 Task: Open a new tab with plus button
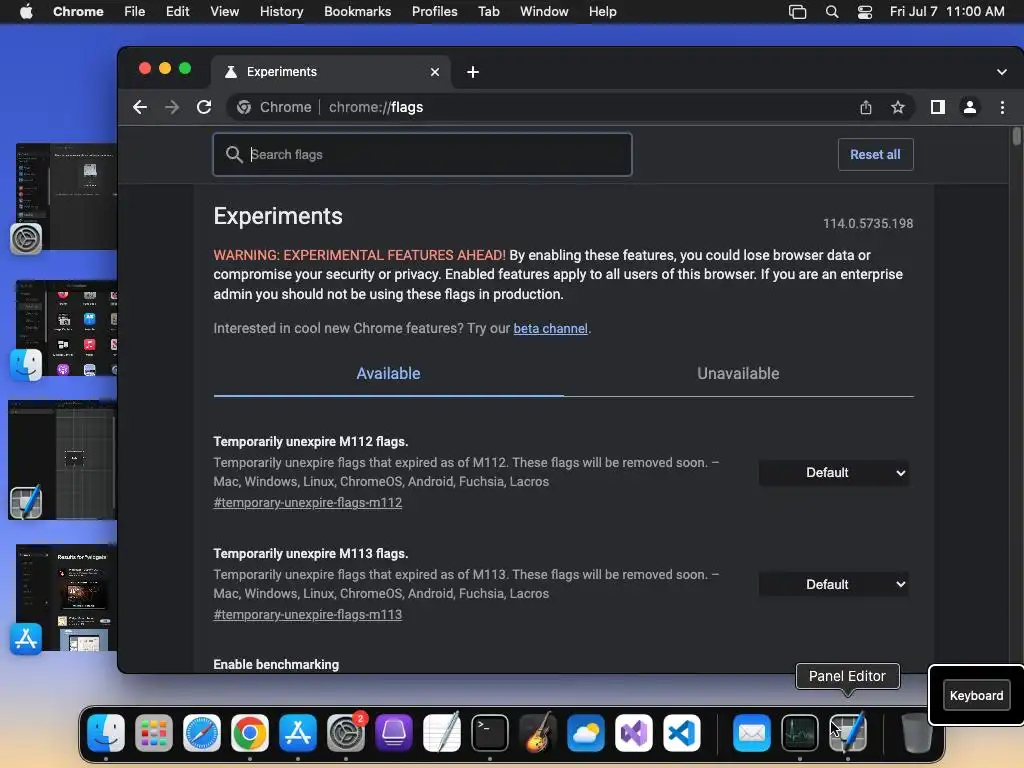[x=473, y=72]
